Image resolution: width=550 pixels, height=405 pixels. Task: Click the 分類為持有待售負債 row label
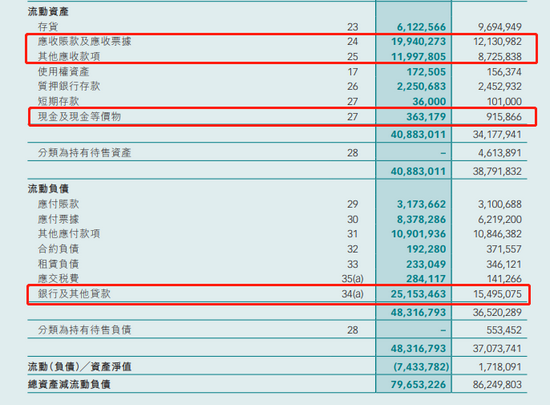coord(84,330)
